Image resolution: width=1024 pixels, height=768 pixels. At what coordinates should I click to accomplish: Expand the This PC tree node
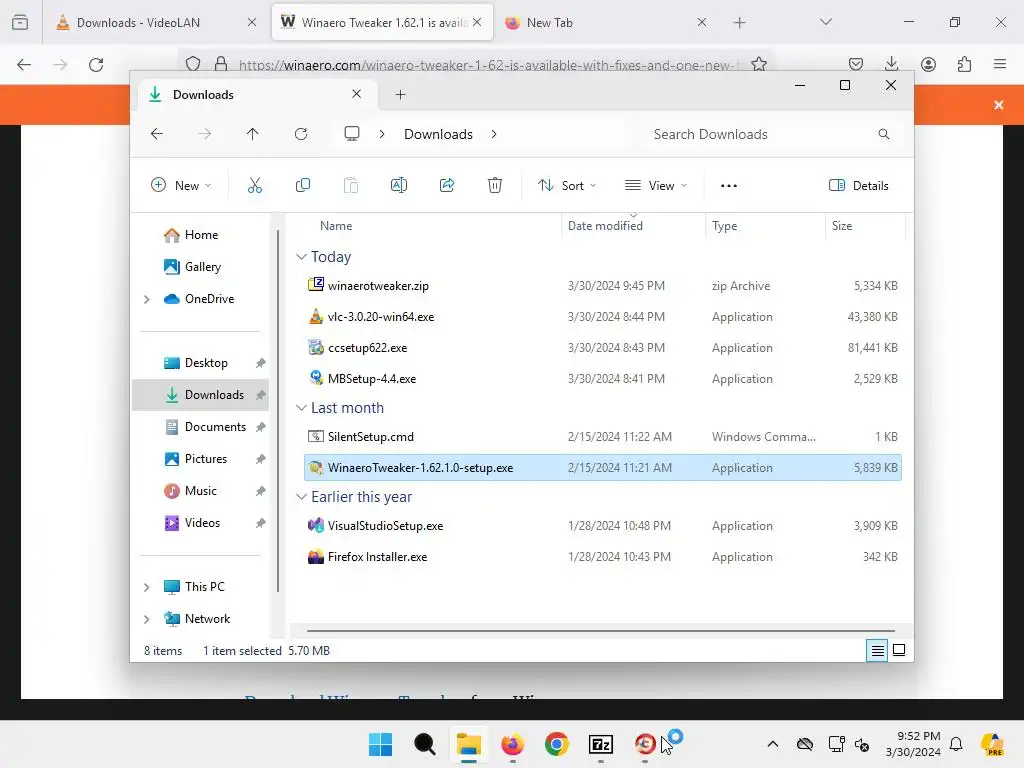tap(146, 587)
